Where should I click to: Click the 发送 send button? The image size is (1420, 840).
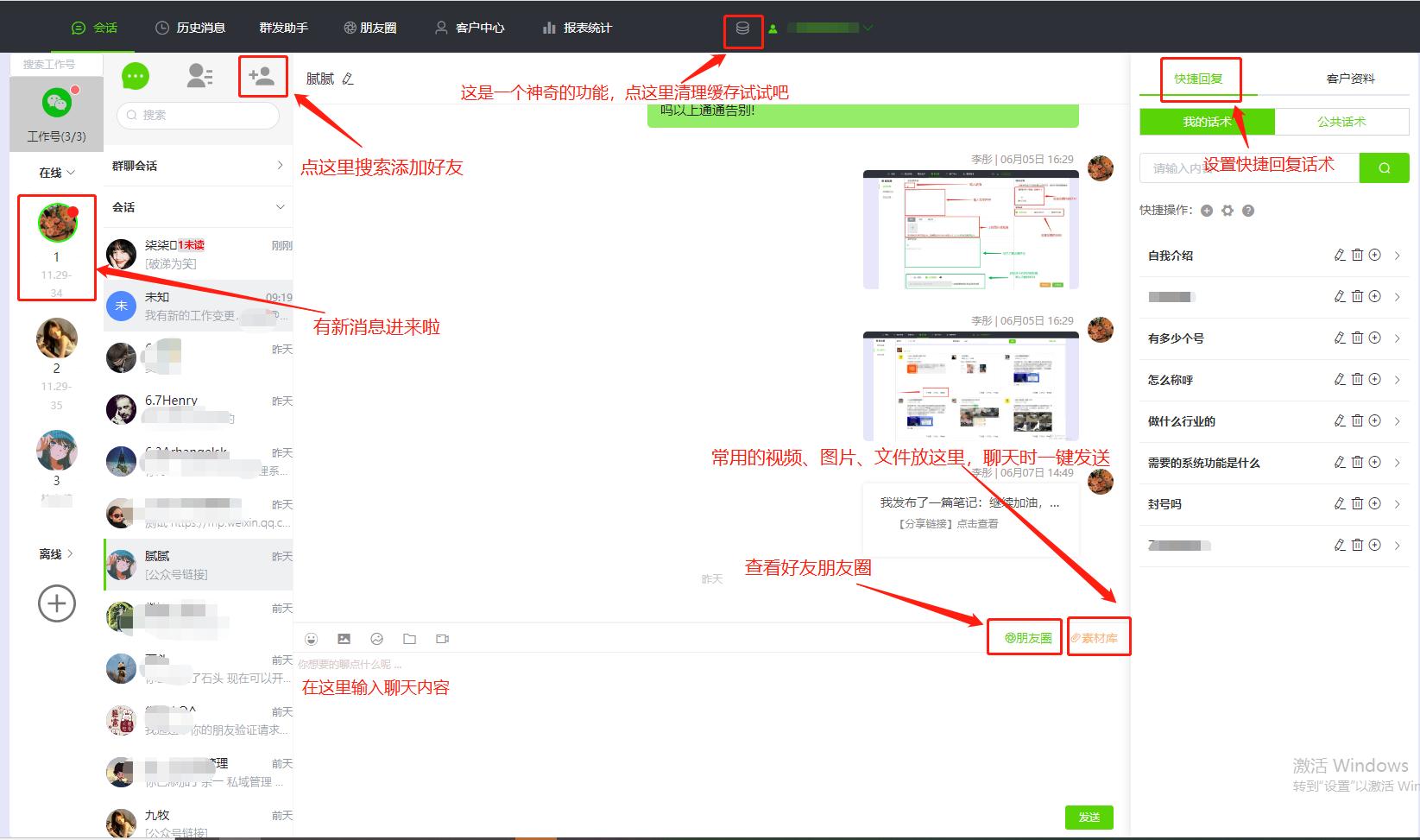[x=1089, y=817]
